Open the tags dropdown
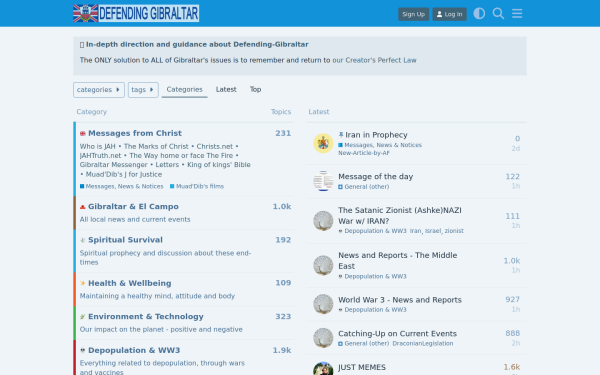The width and height of the screenshot is (600, 375). pos(143,90)
